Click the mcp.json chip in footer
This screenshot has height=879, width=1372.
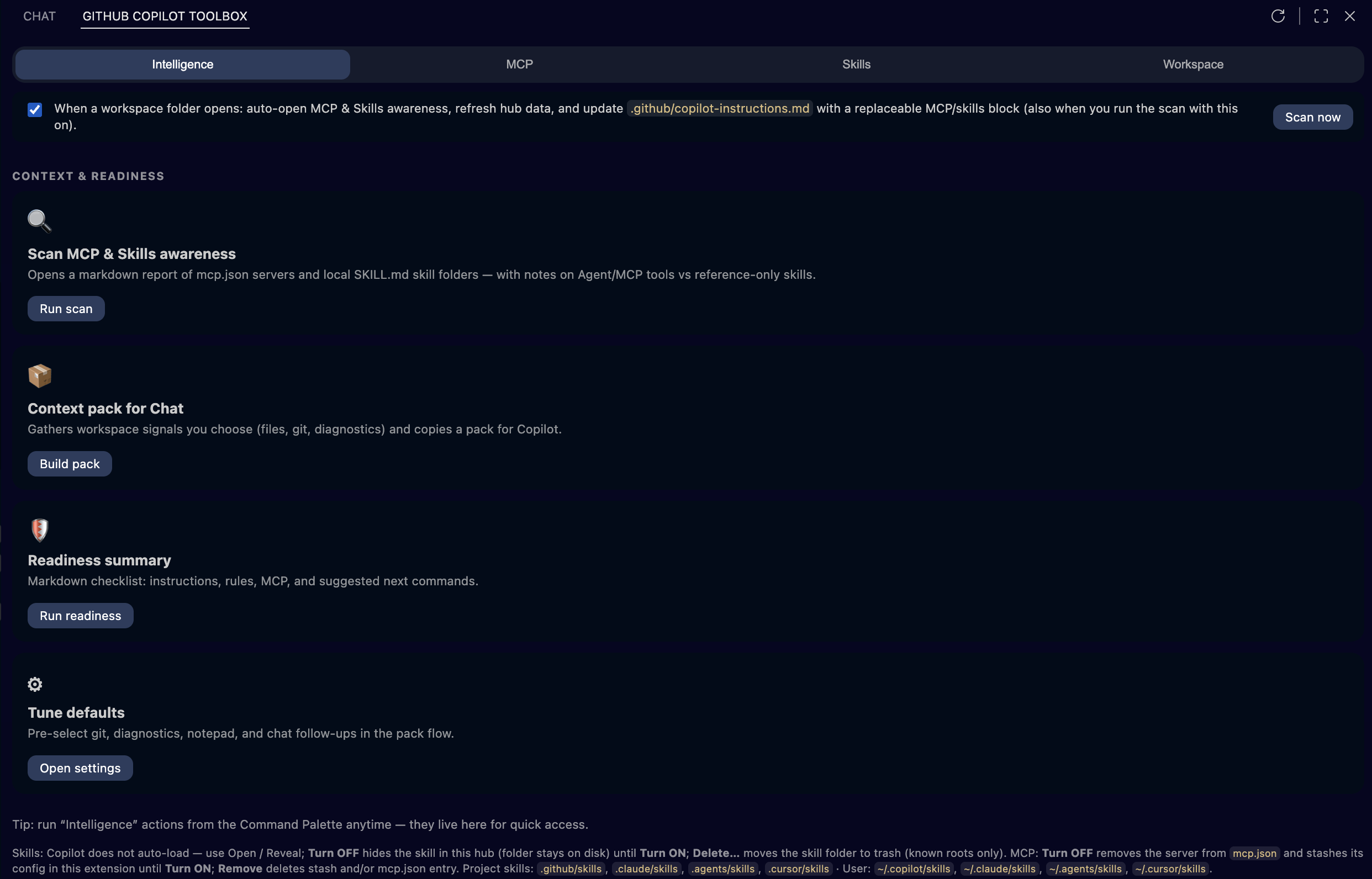click(1254, 852)
